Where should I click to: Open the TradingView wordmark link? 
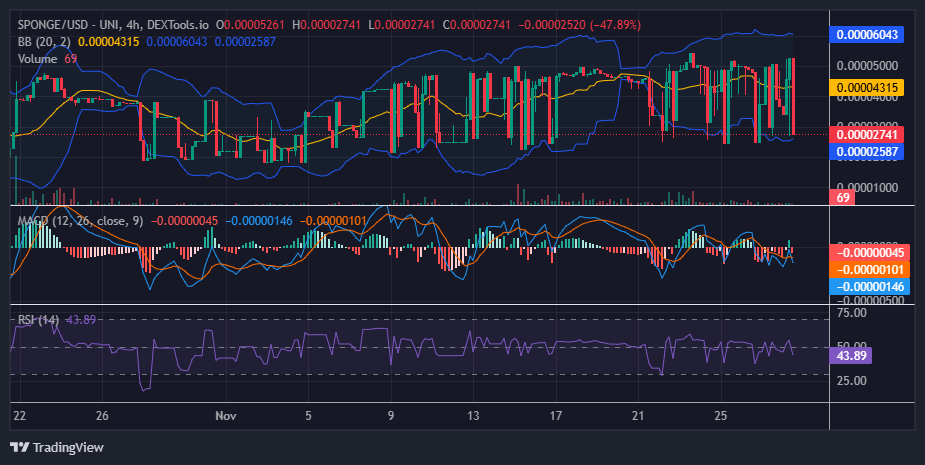[68, 447]
